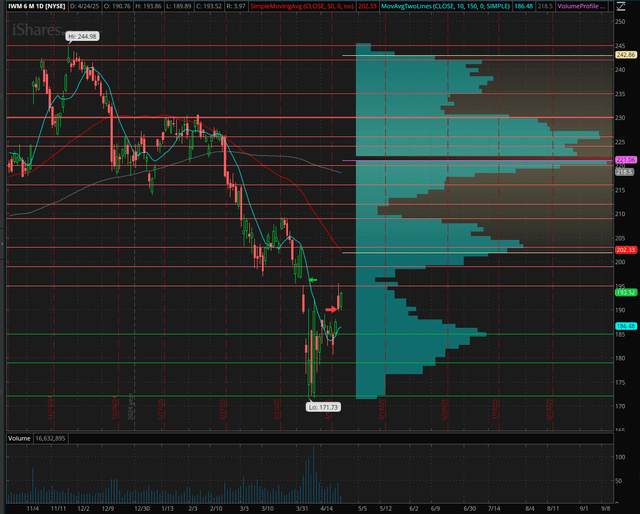Click the D: 4/24/25 date readout
The width and height of the screenshot is (640, 514).
(x=85, y=6)
